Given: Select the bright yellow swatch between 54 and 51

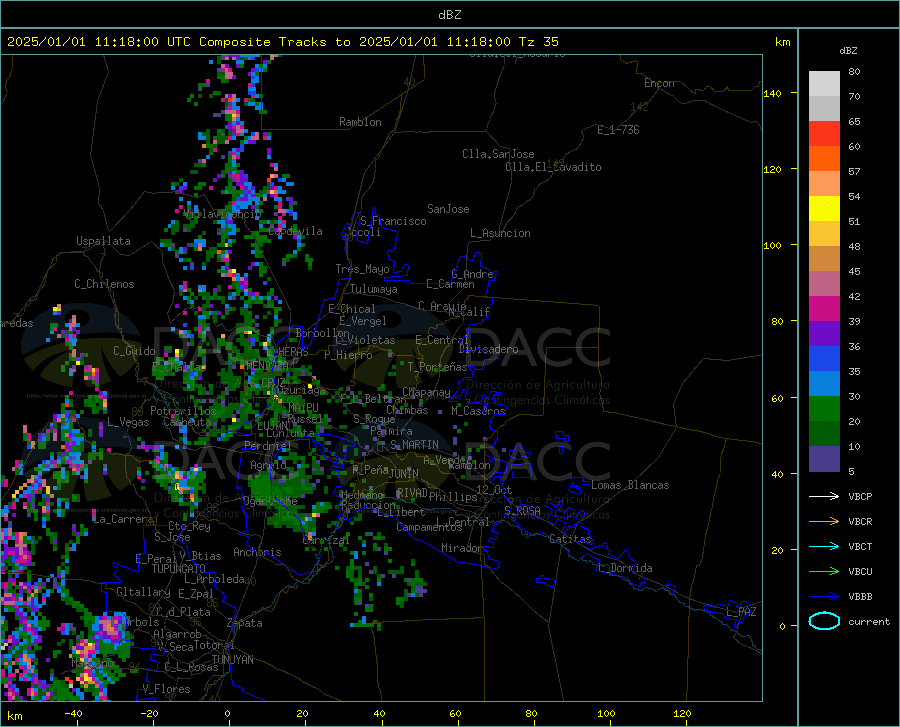Looking at the screenshot, I should click(x=824, y=209).
